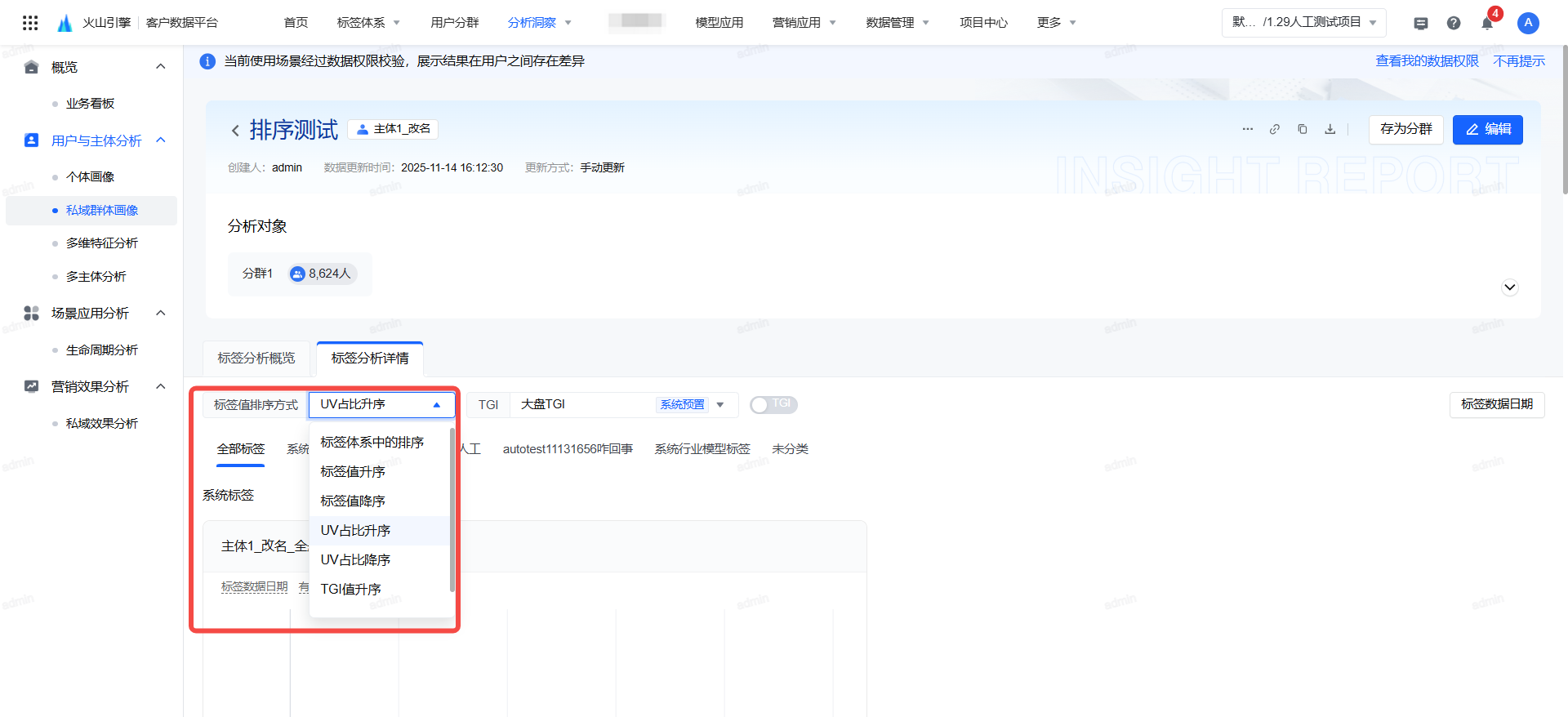The width and height of the screenshot is (1568, 717).
Task: Open 个体画像 in sidebar
Action: [90, 177]
